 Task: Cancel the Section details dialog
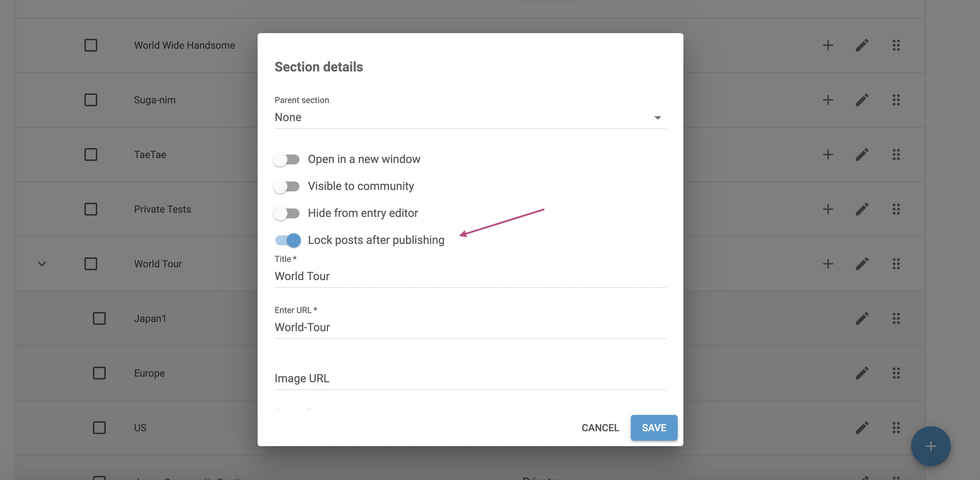click(600, 428)
